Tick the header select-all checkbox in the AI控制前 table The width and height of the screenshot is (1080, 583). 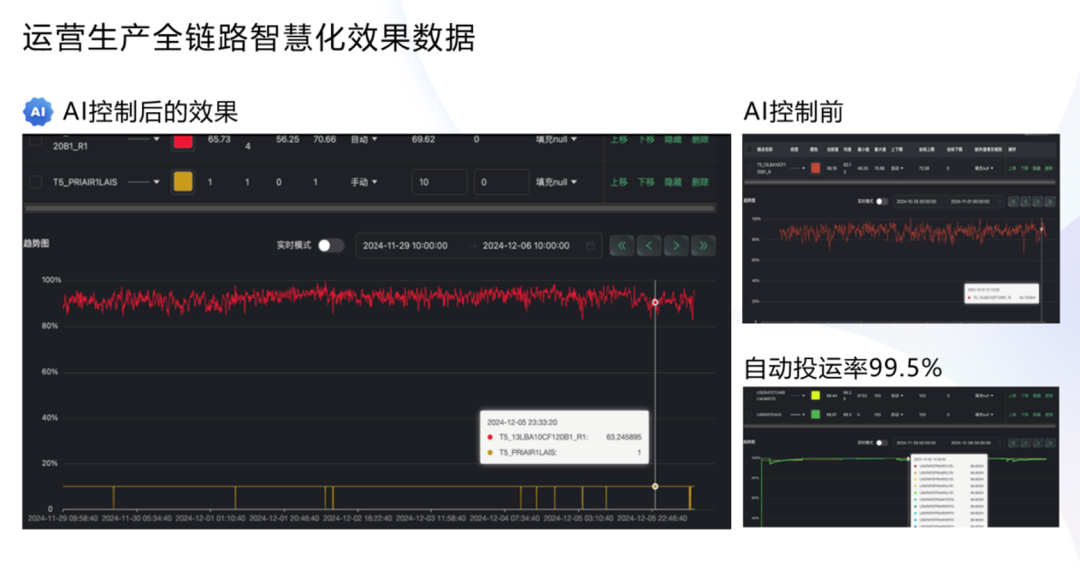[749, 149]
